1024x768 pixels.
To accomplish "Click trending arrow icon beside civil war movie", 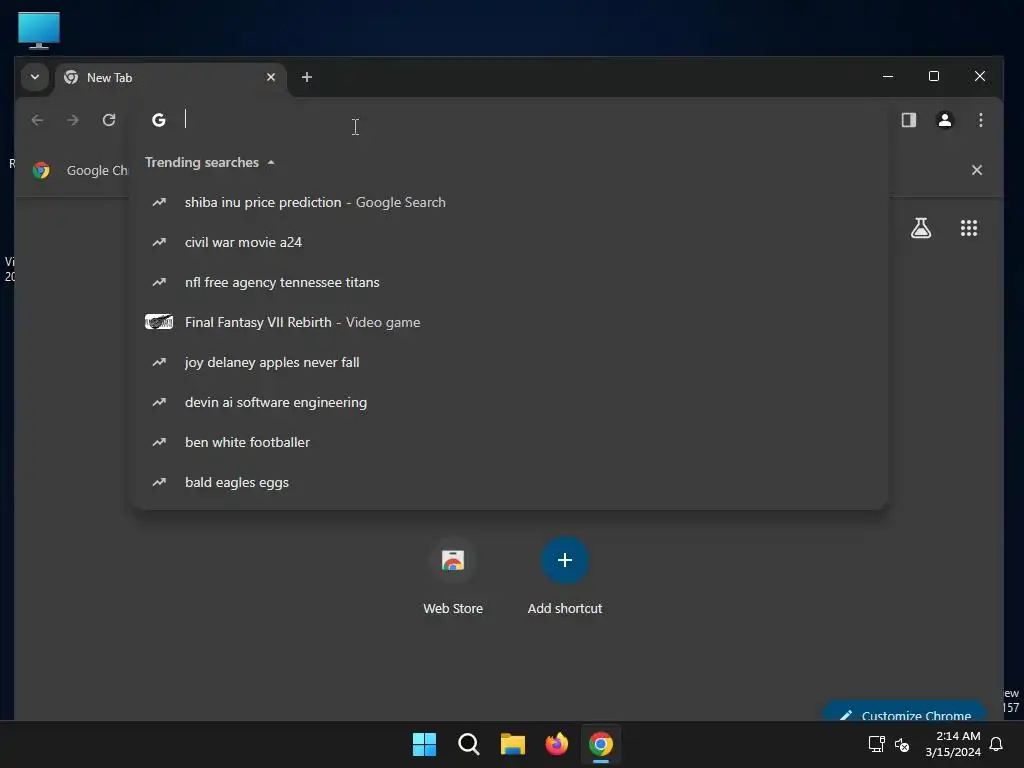I will coord(159,242).
